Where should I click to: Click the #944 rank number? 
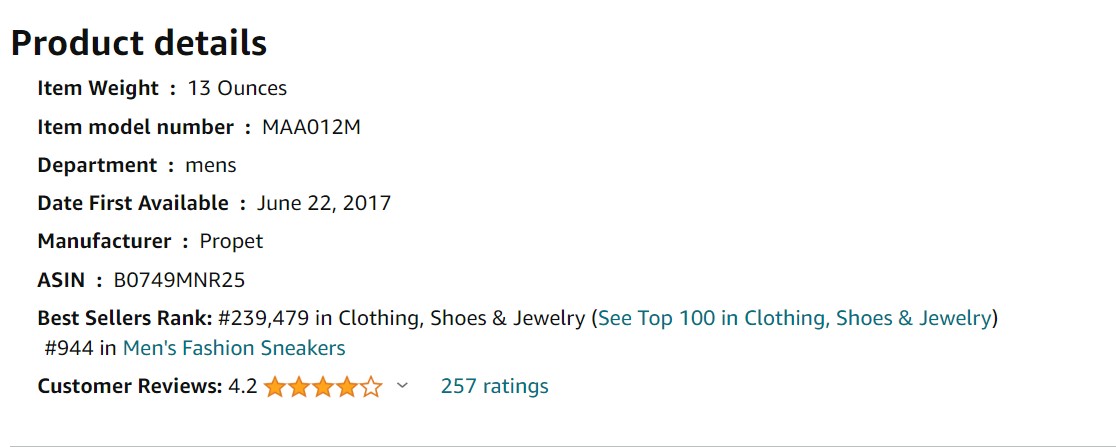(x=69, y=348)
